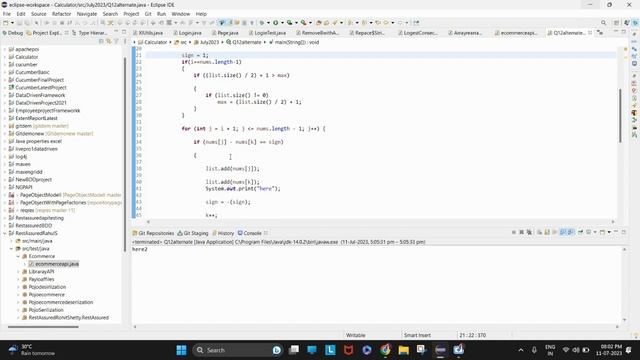
Task: Click the green Run button in toolbar
Action: [x=276, y=23]
